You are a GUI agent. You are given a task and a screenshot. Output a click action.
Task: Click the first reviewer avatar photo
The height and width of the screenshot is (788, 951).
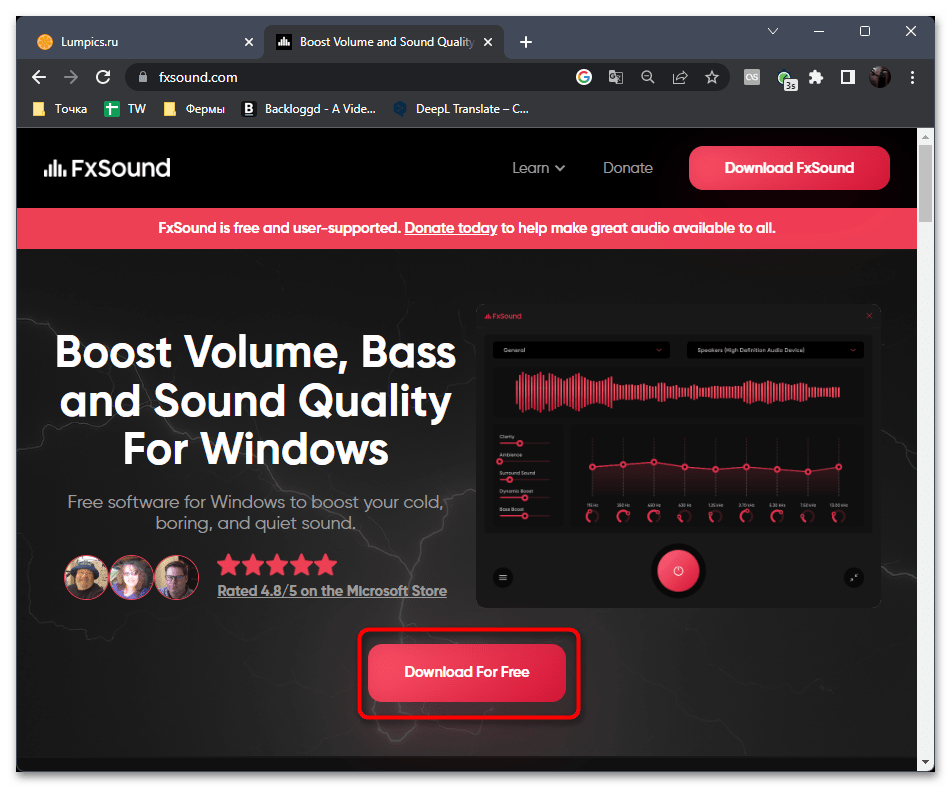pos(86,577)
